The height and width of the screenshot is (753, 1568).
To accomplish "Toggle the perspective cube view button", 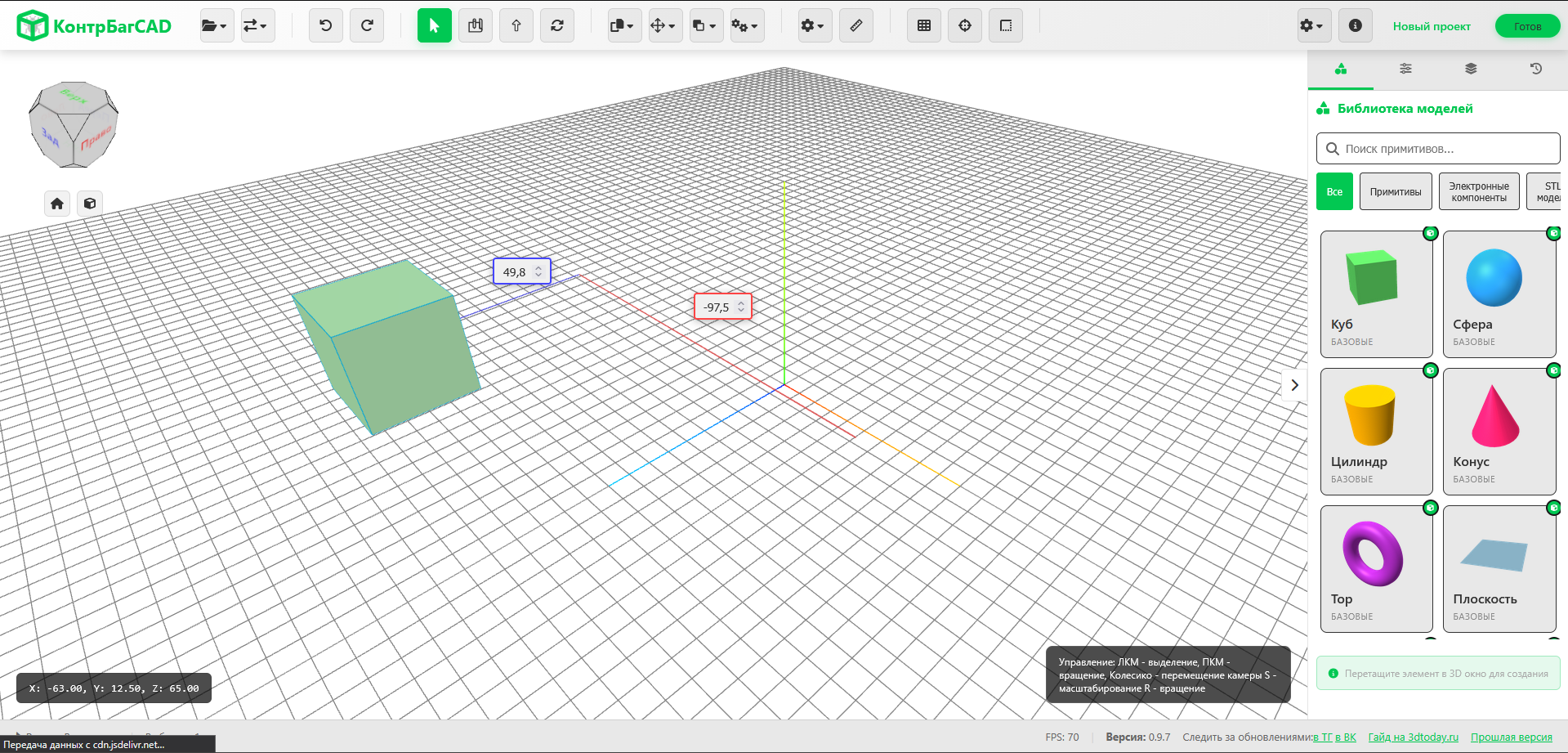I will (90, 204).
